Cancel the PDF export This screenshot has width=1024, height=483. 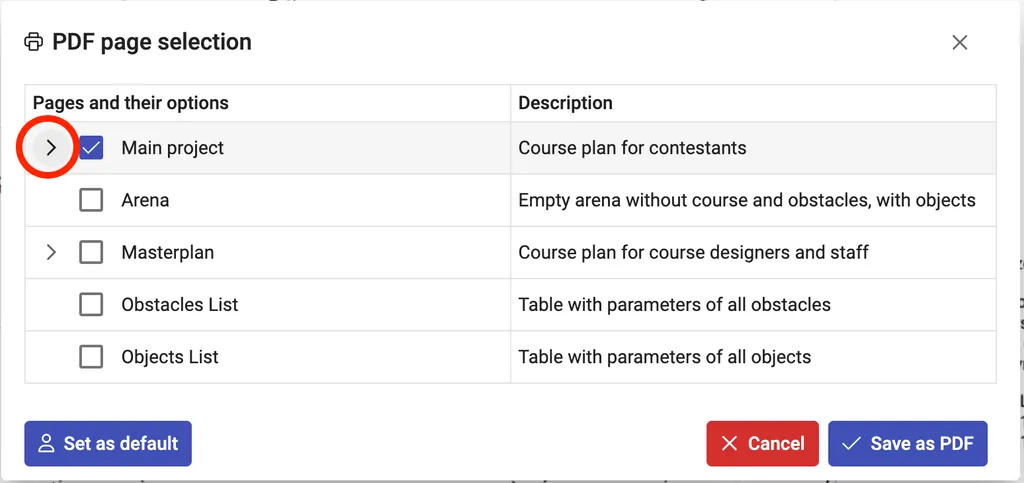(762, 444)
